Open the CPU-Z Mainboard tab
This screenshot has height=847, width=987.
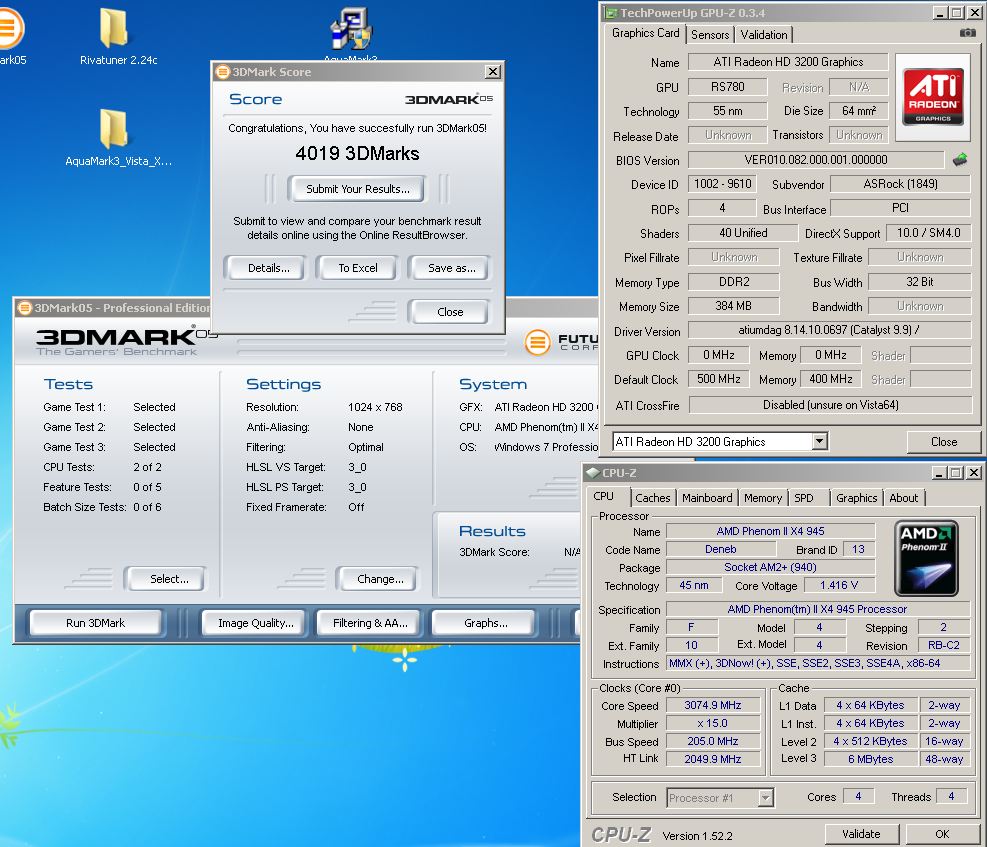(707, 498)
